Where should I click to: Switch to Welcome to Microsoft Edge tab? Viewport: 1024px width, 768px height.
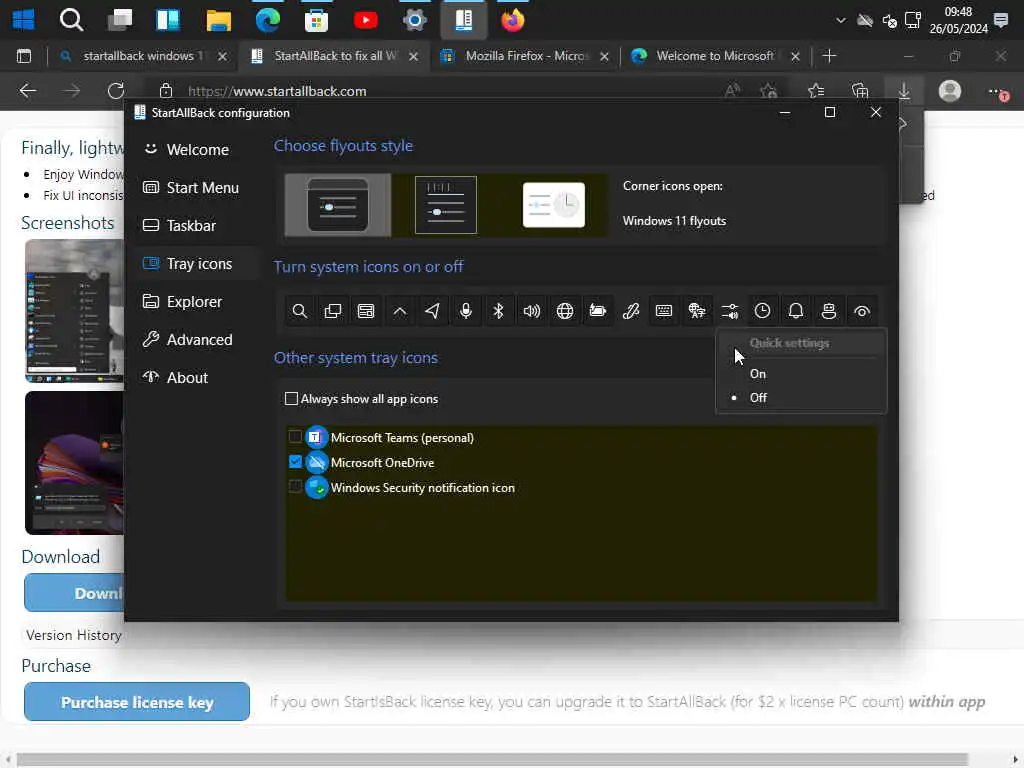click(x=715, y=56)
